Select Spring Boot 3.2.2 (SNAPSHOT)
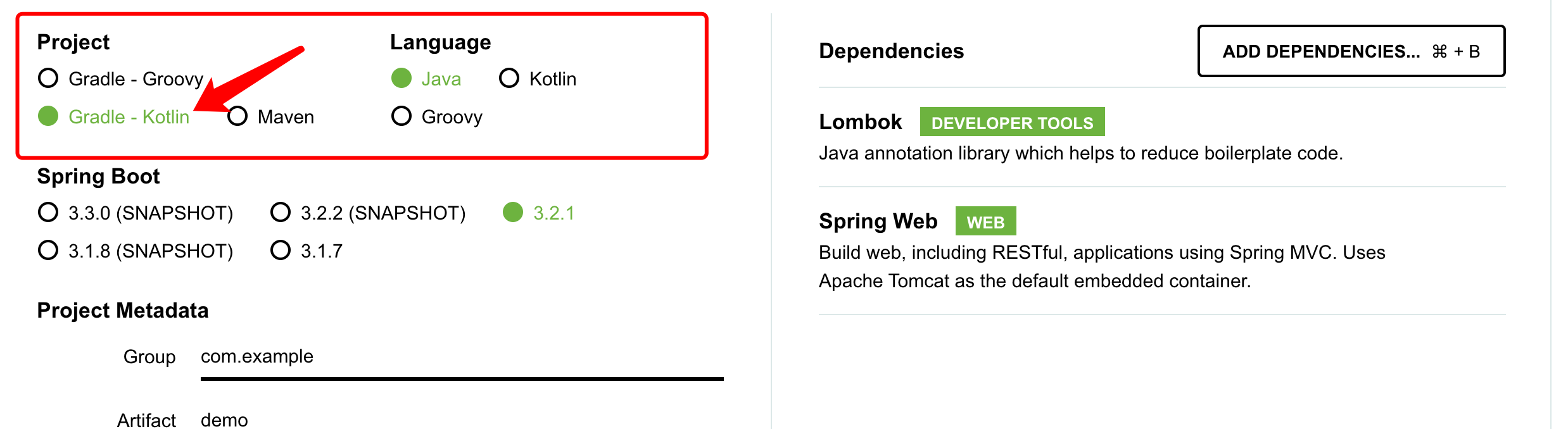 click(x=281, y=213)
